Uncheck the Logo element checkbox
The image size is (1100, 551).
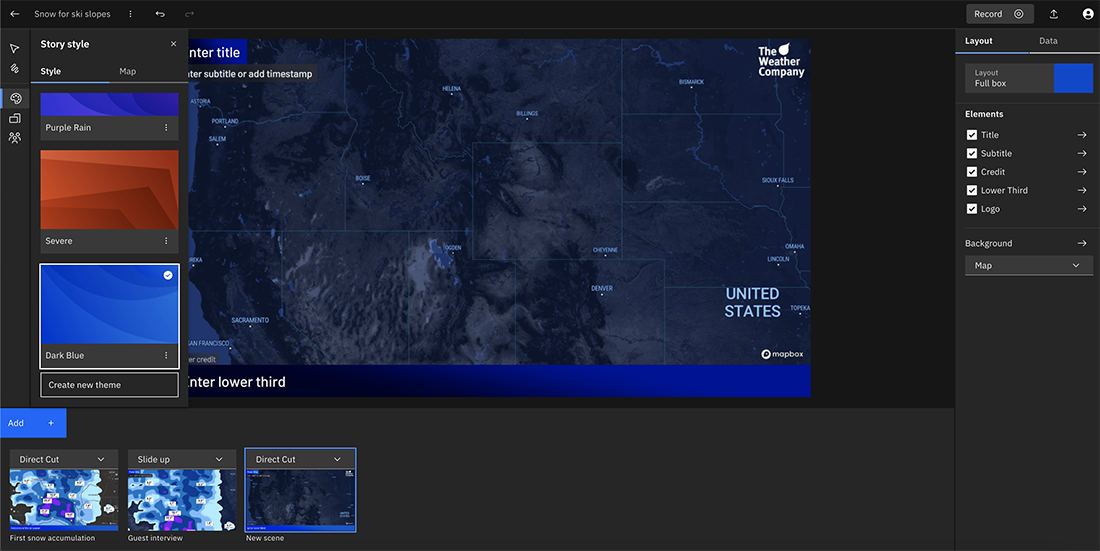tap(972, 208)
